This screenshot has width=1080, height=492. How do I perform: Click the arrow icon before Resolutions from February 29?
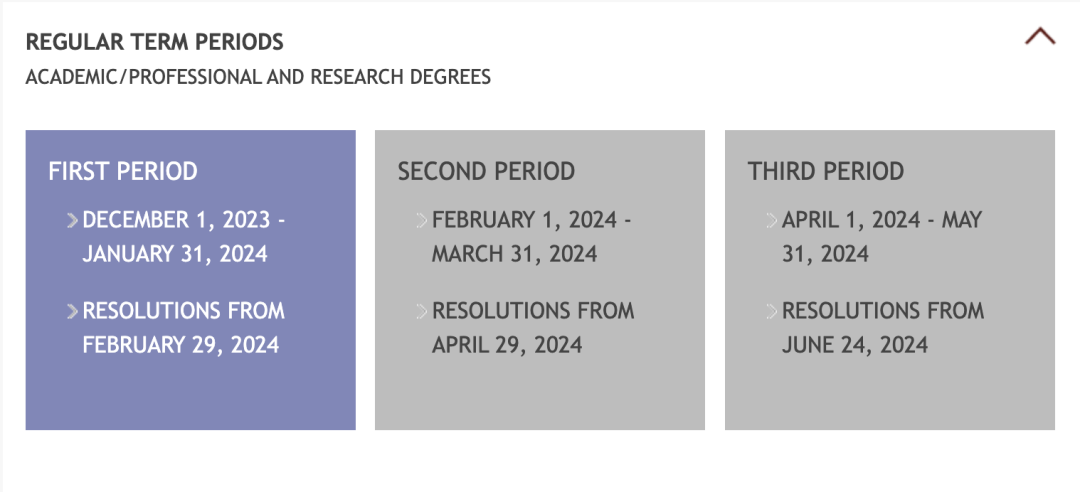coord(72,311)
